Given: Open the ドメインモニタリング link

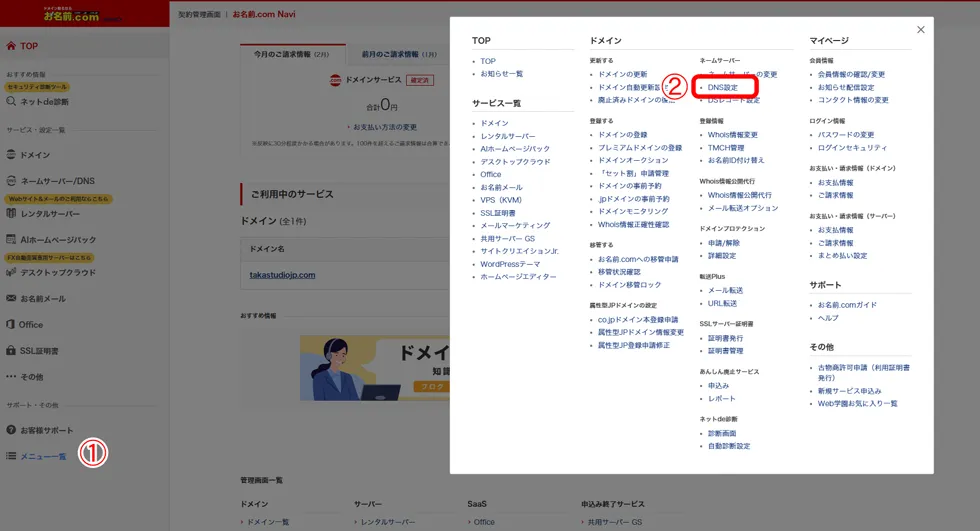Looking at the screenshot, I should (633, 212).
